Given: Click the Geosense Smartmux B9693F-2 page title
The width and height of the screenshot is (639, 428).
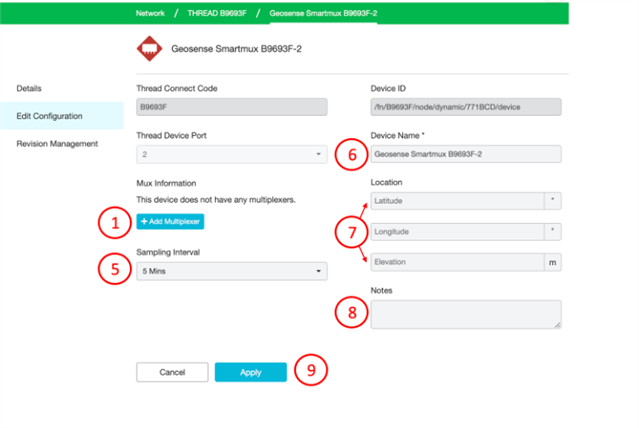Looking at the screenshot, I should 236,49.
